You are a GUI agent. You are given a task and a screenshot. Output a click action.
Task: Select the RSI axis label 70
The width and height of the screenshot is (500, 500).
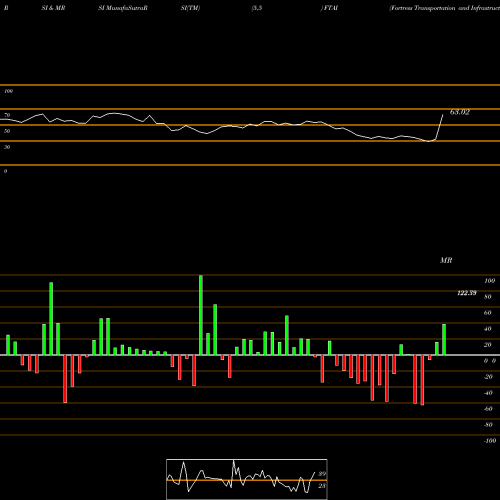(7, 115)
